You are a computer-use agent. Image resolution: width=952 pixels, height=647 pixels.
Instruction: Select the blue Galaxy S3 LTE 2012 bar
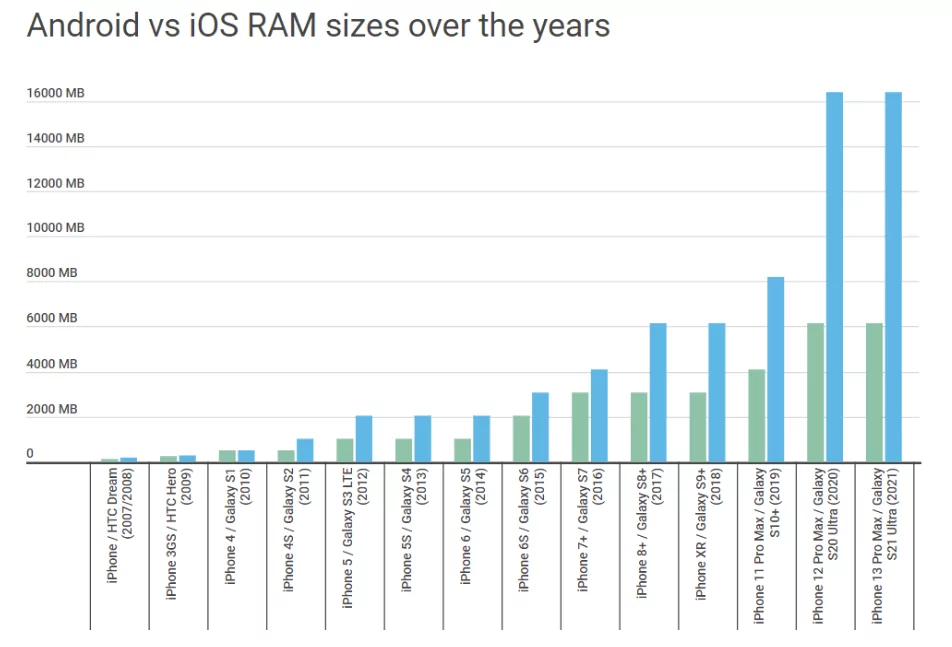click(363, 439)
